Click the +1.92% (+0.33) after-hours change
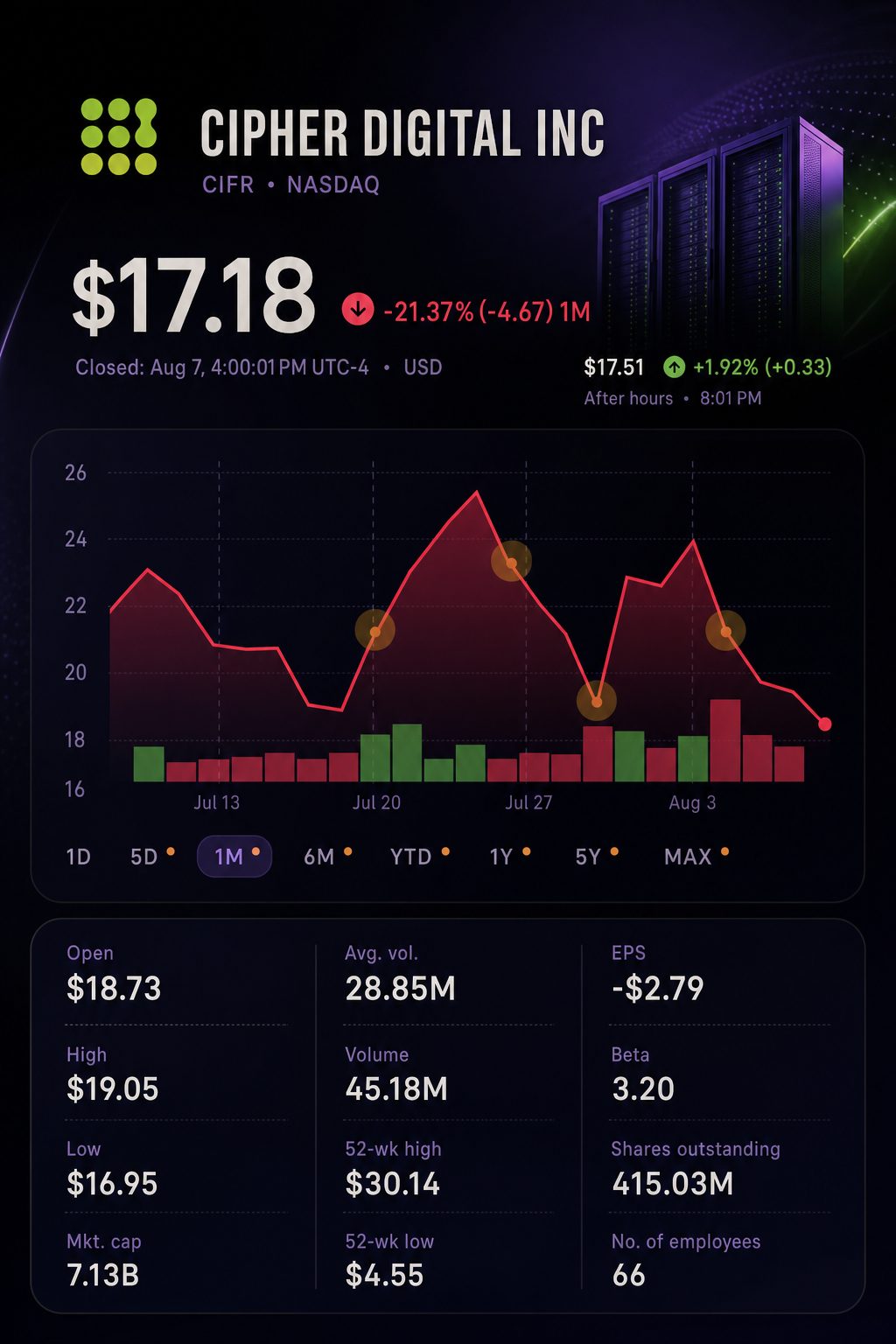This screenshot has height=1344, width=896. [x=762, y=367]
